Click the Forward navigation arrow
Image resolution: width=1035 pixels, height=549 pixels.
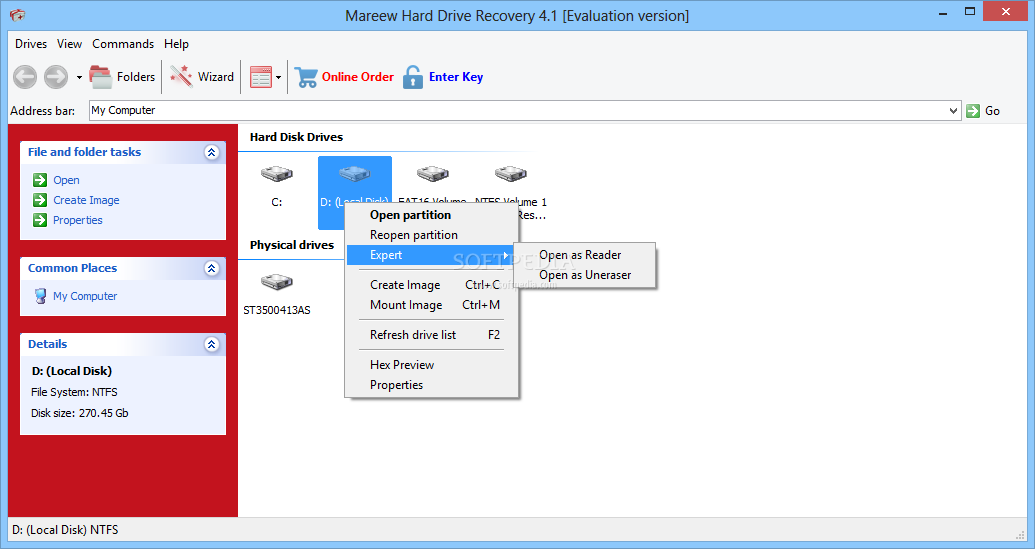[x=56, y=77]
